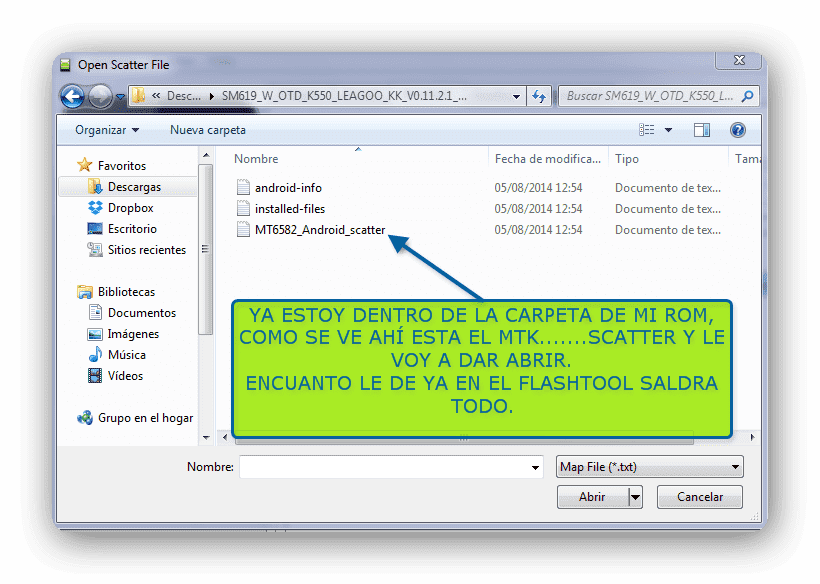Click the Nombre filename input field
820x584 pixels.
point(391,467)
